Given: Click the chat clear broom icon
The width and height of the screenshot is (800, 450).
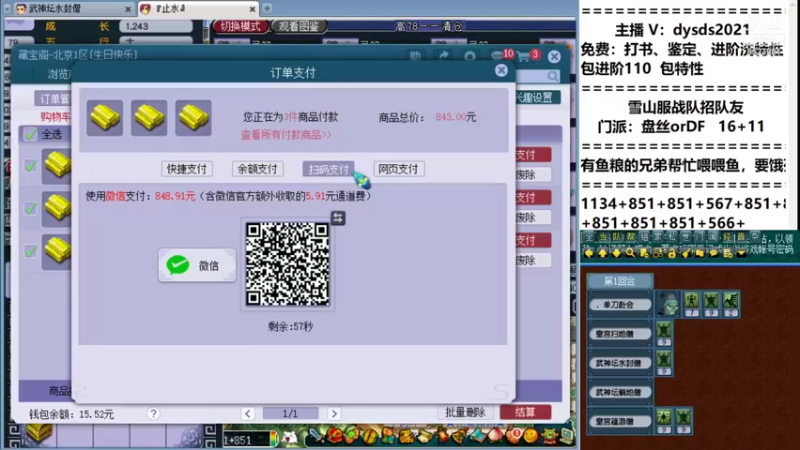Looking at the screenshot, I should [686, 253].
